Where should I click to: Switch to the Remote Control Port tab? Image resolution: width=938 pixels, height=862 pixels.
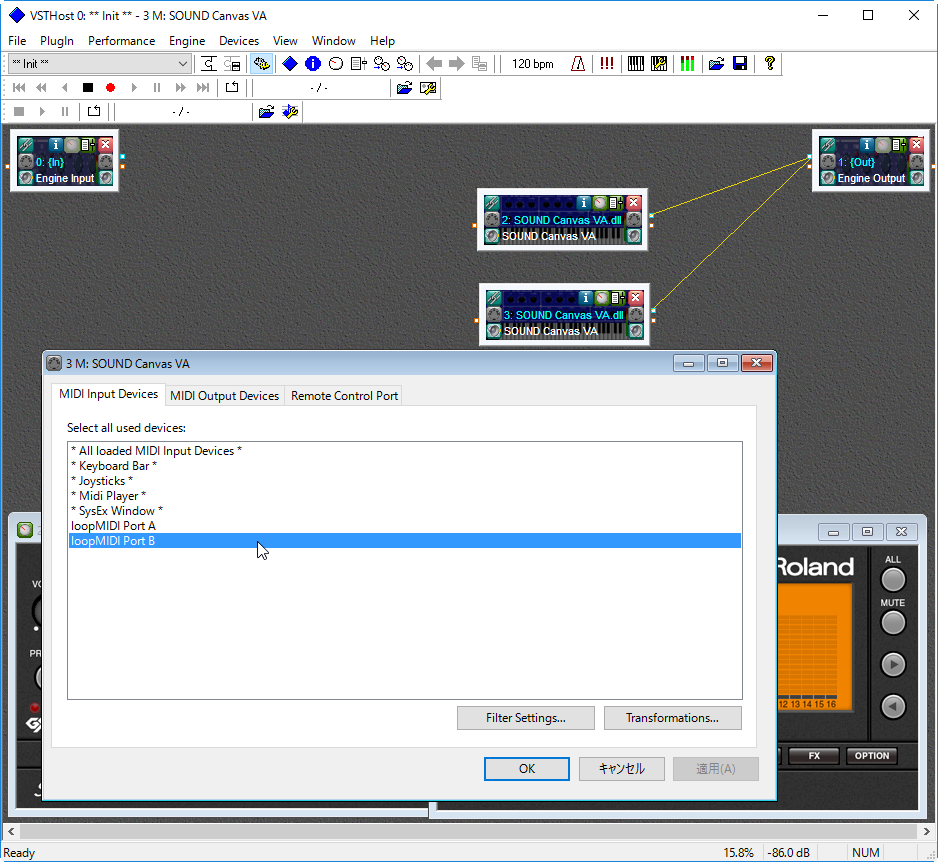344,396
